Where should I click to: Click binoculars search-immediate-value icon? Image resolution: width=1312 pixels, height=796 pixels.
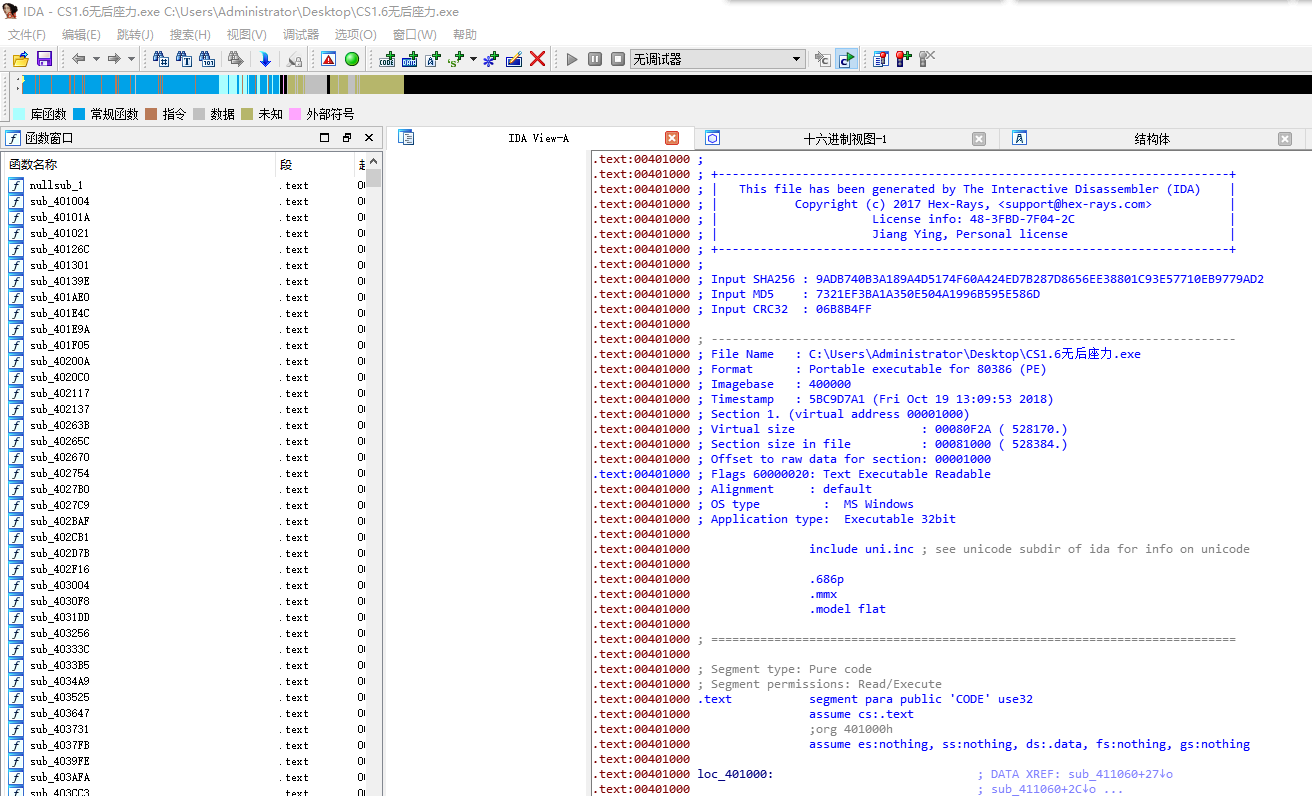(160, 59)
